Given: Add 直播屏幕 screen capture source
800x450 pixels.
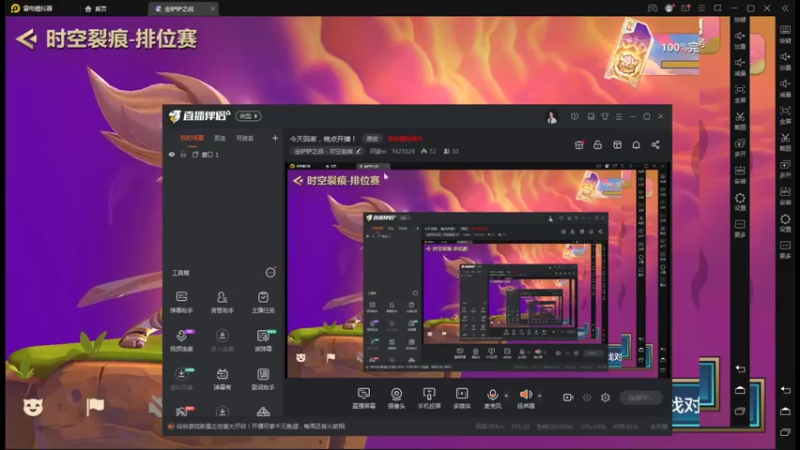Looking at the screenshot, I should pos(364,398).
